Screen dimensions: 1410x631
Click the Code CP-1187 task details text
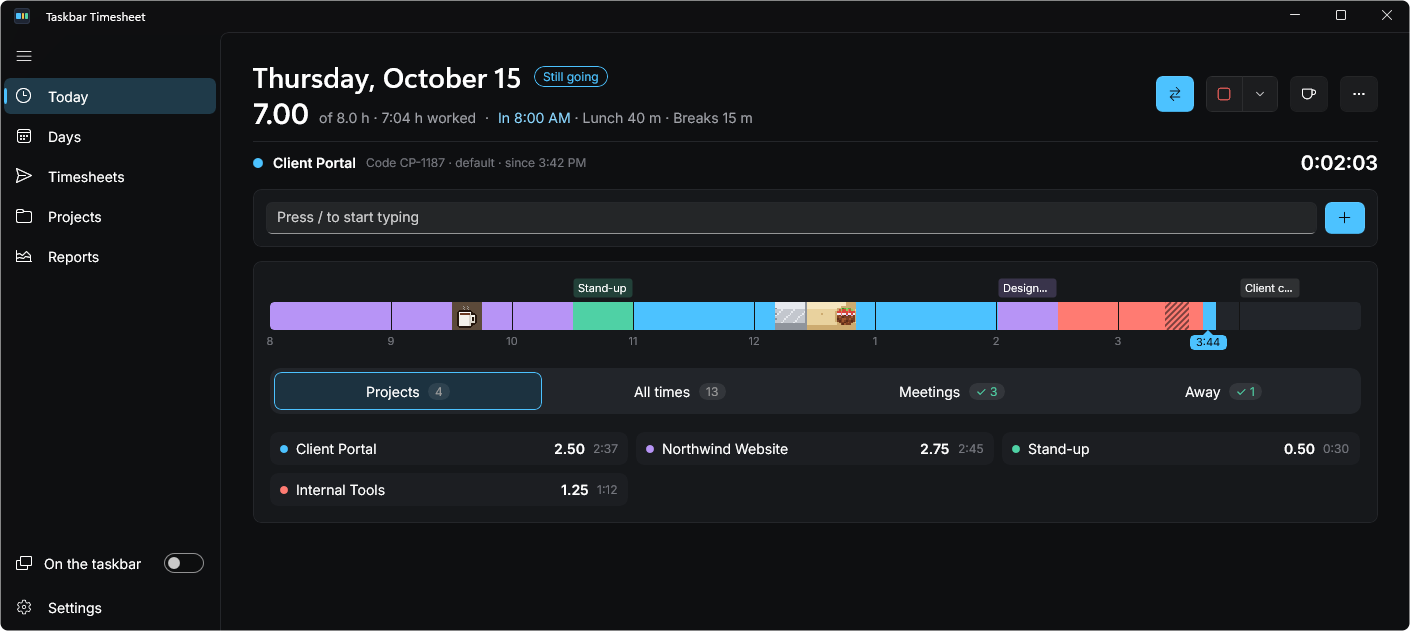click(x=476, y=163)
